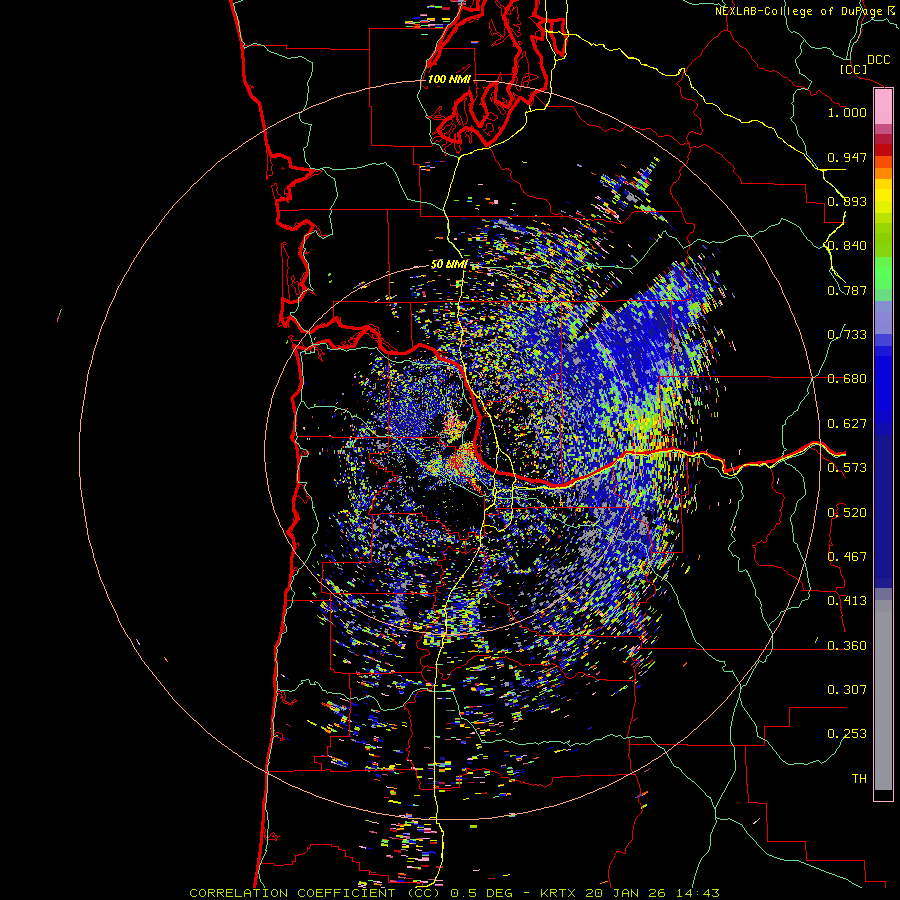Click the 20 JAN 26 date in the caption
This screenshot has height=900, width=900.
click(627, 893)
